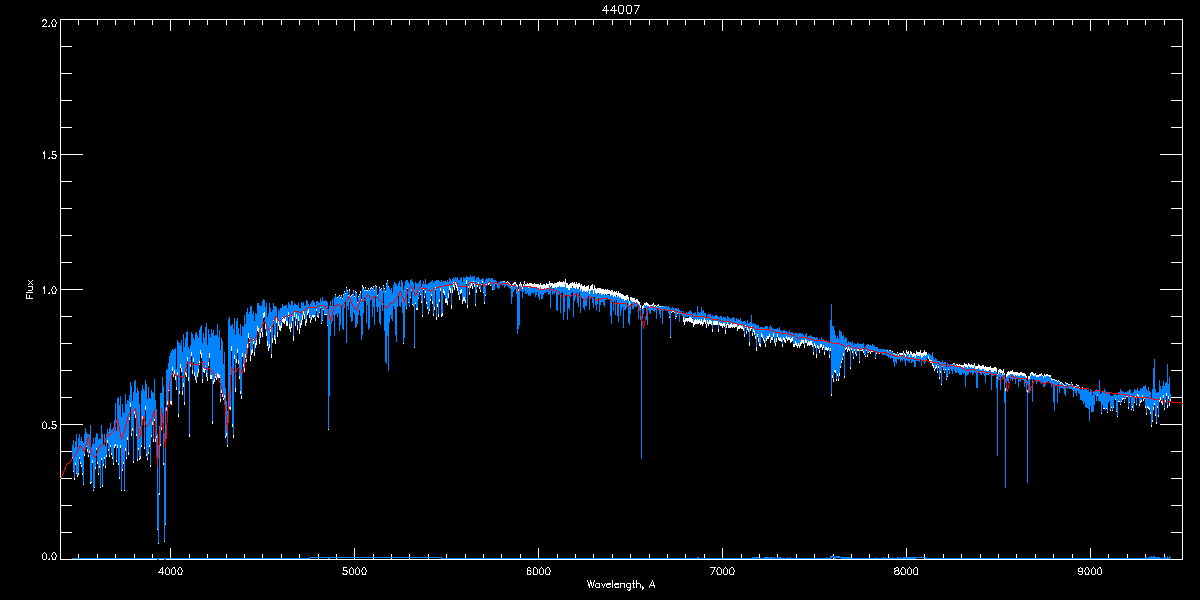Image resolution: width=1200 pixels, height=600 pixels.
Task: Click the 9000 x-axis tick label
Action: click(x=1090, y=572)
